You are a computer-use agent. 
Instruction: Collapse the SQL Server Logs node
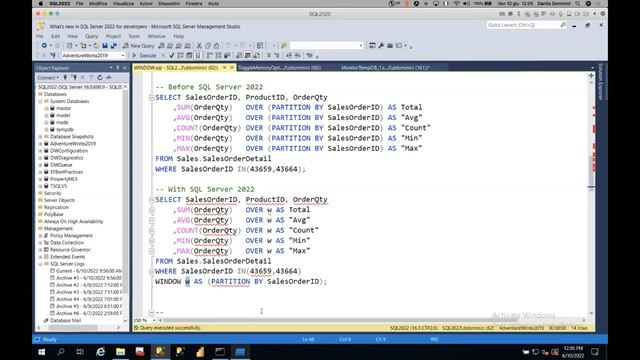tap(40, 264)
